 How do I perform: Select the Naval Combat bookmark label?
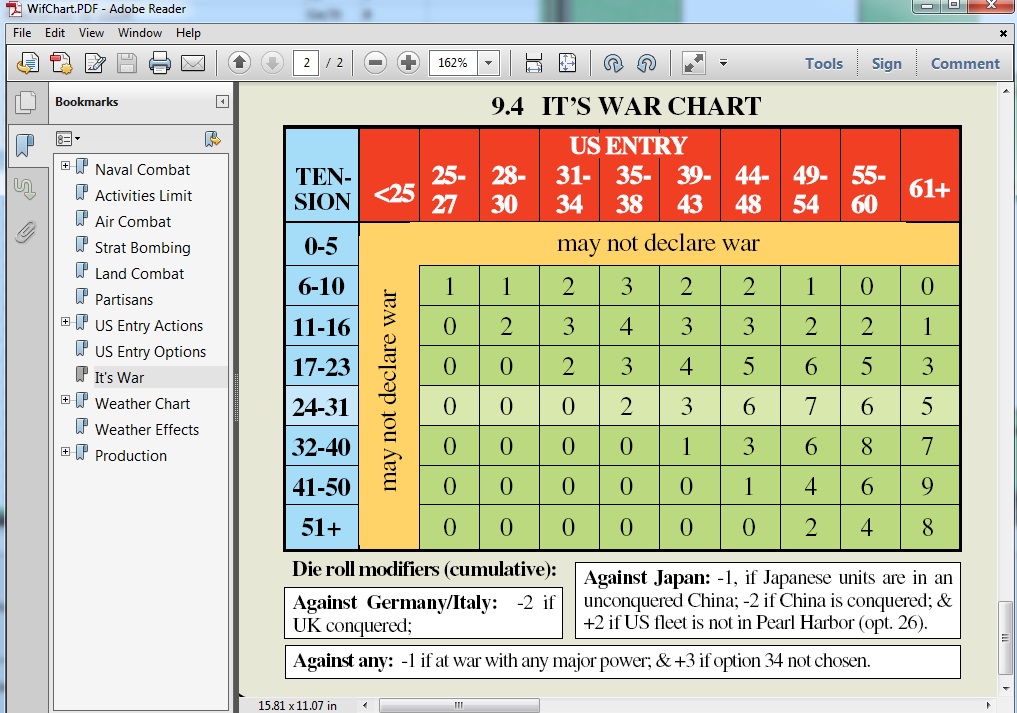click(x=143, y=169)
